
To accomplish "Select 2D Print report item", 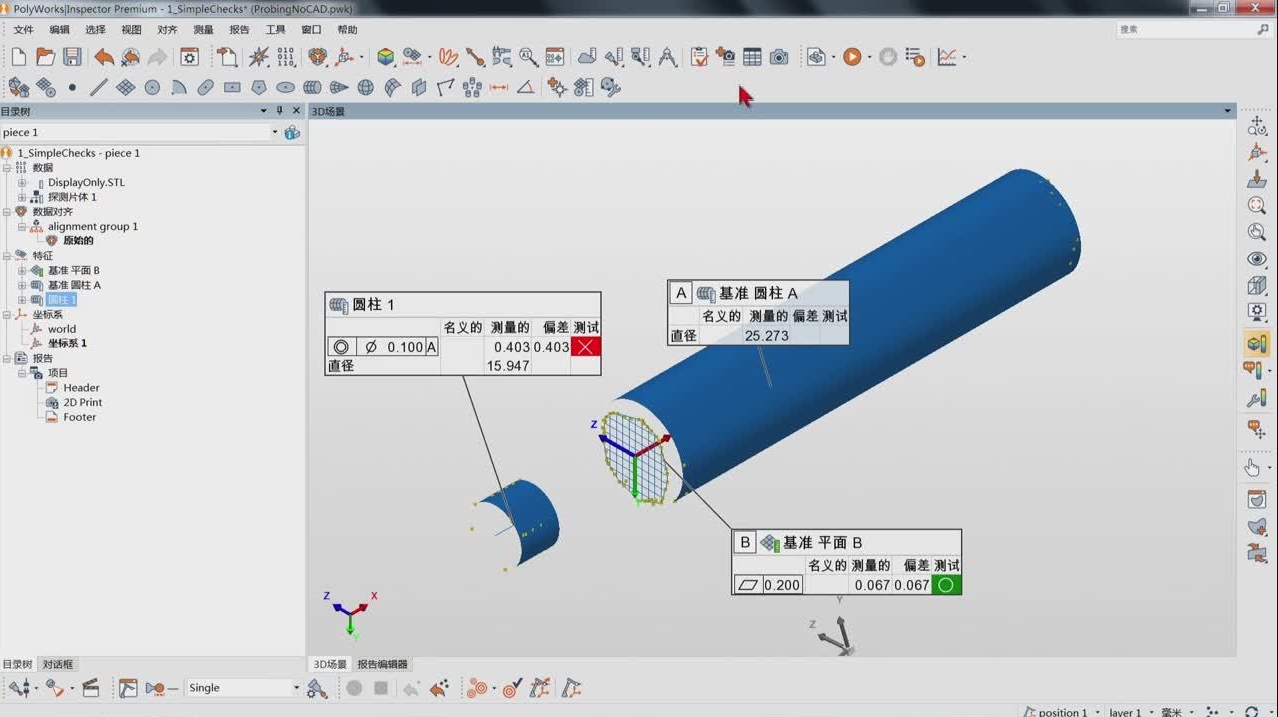I will point(83,402).
